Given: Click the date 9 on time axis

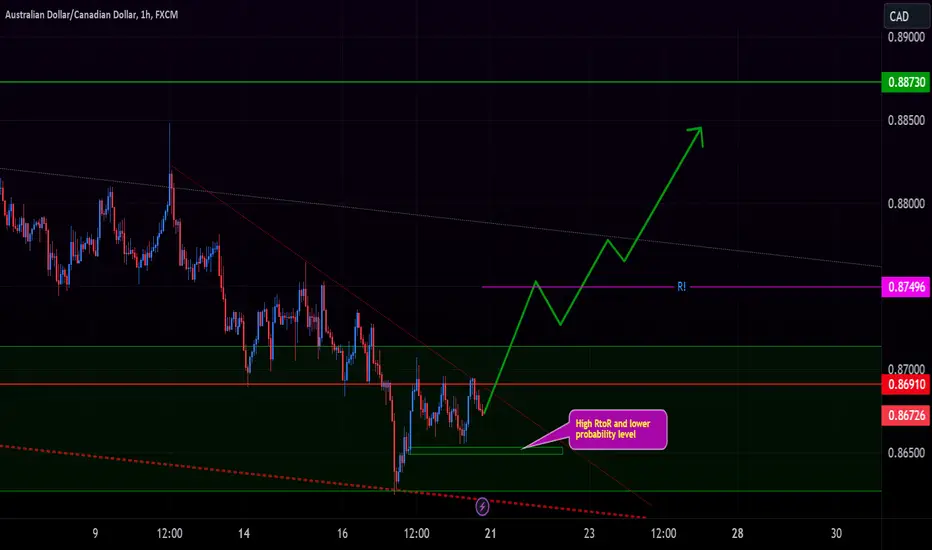Looking at the screenshot, I should click(x=95, y=533).
